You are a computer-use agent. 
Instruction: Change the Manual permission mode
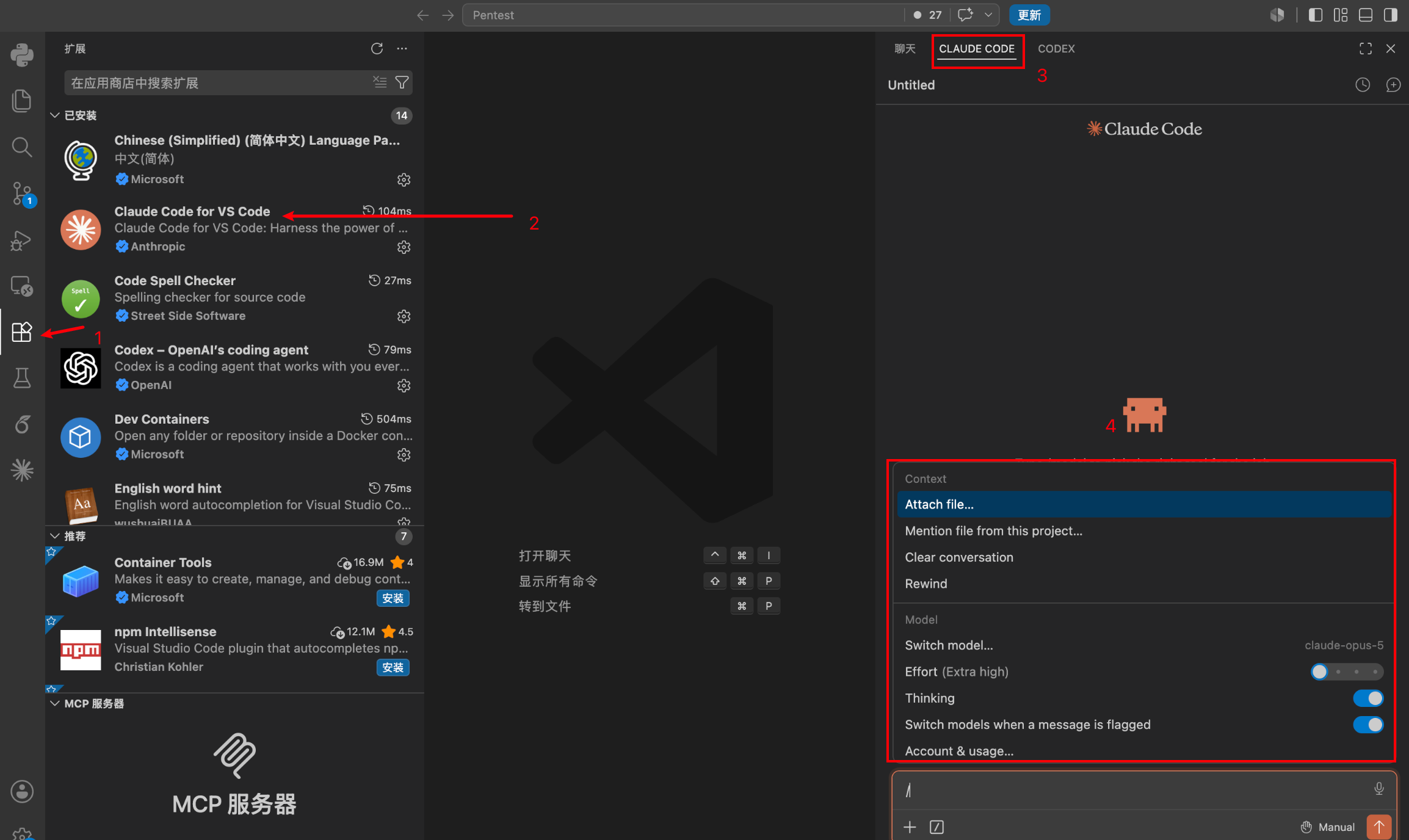click(1327, 827)
